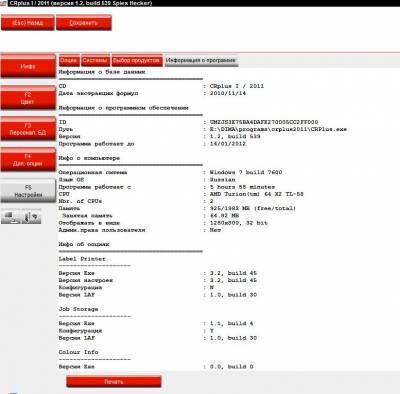Click the Label Printer subsection title
The height and width of the screenshot is (394, 400).
pos(82,259)
